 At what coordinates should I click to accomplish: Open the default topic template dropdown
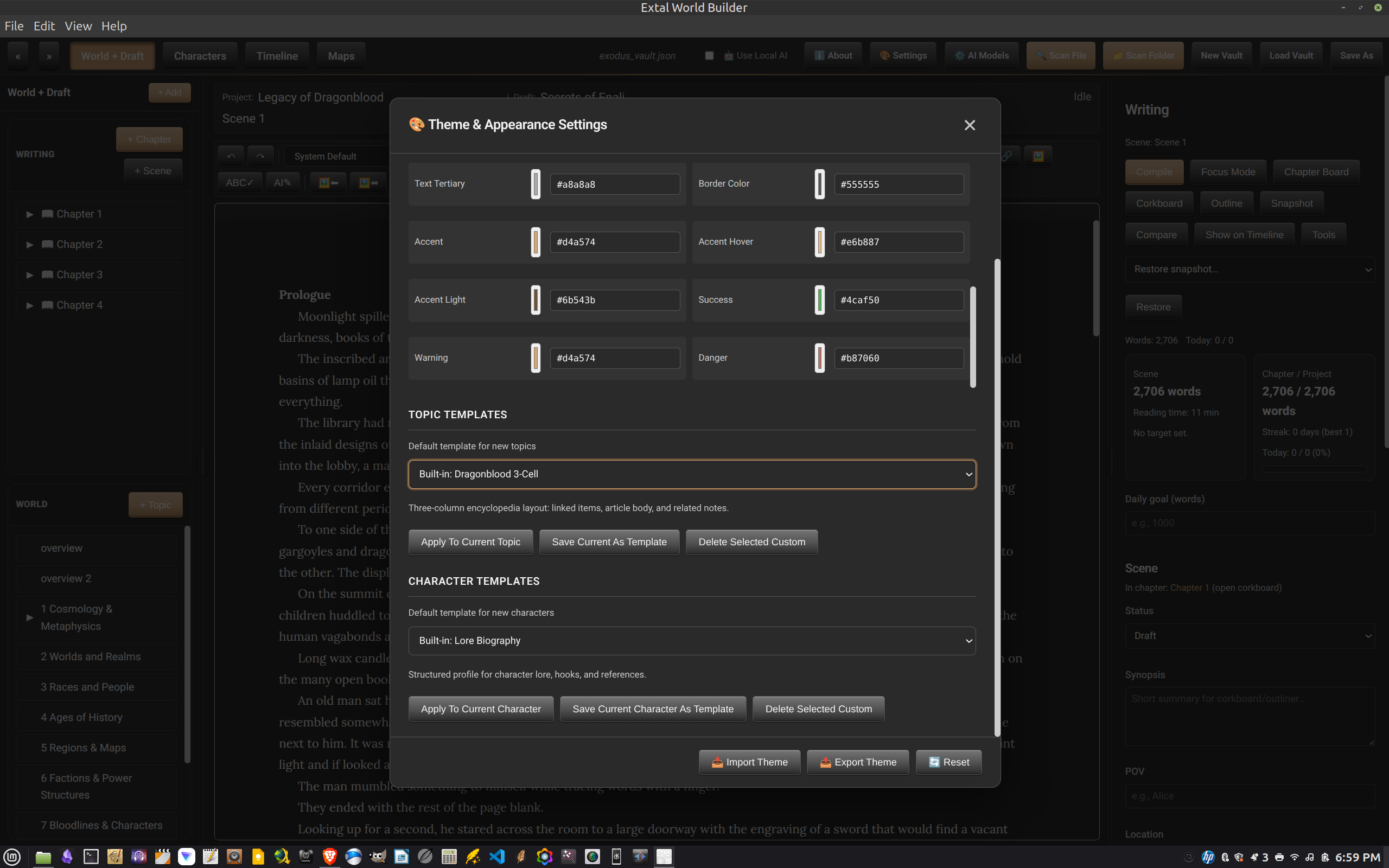(x=692, y=474)
